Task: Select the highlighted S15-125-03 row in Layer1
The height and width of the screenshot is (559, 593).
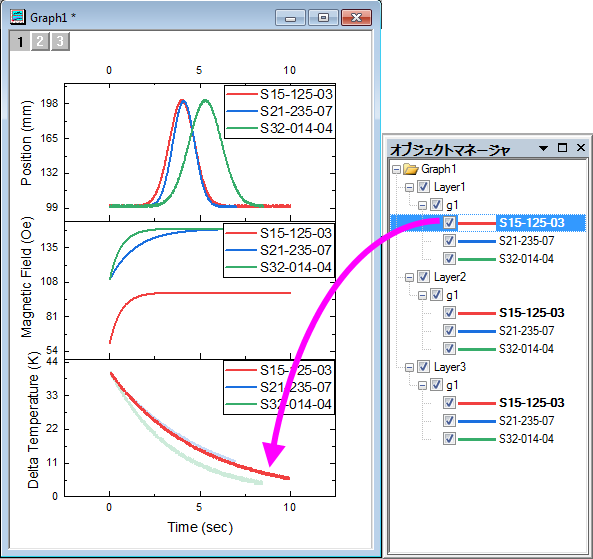Action: 488,223
